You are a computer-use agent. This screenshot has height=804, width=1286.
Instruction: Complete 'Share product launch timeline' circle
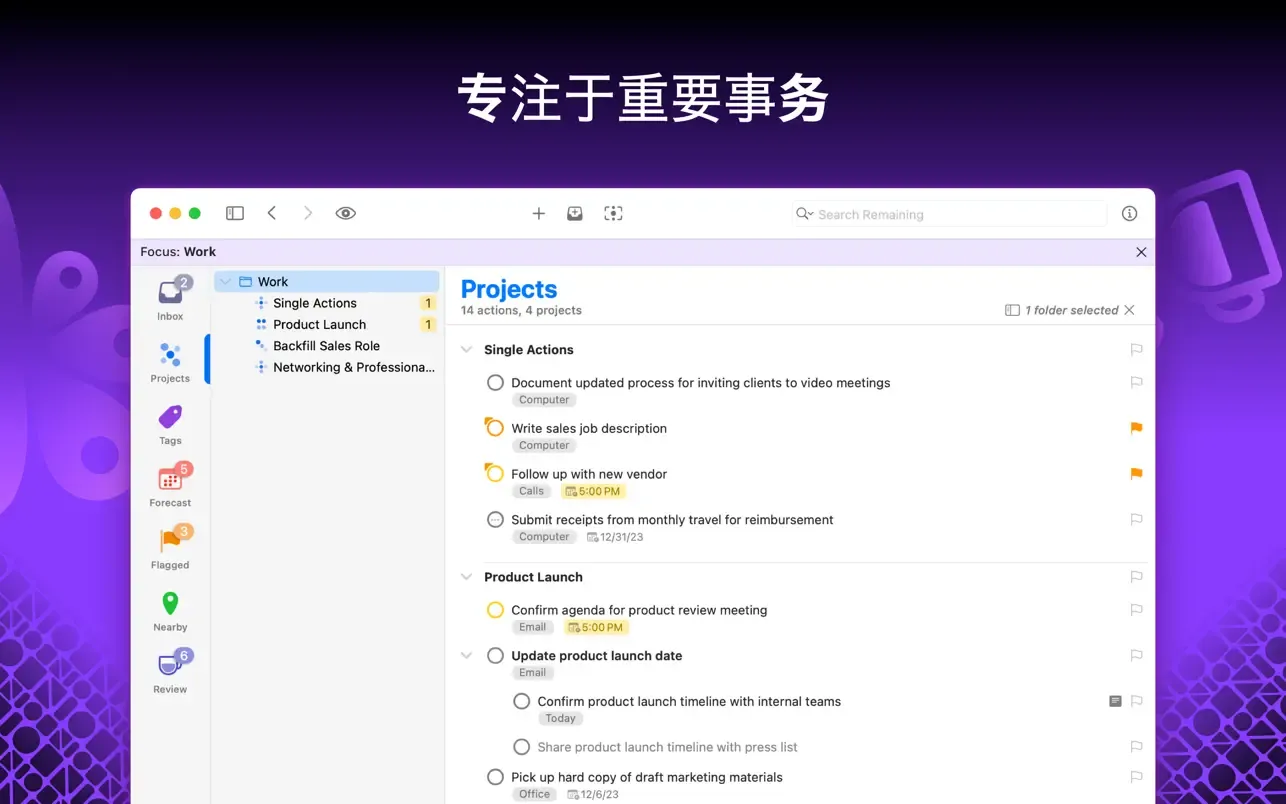click(521, 747)
